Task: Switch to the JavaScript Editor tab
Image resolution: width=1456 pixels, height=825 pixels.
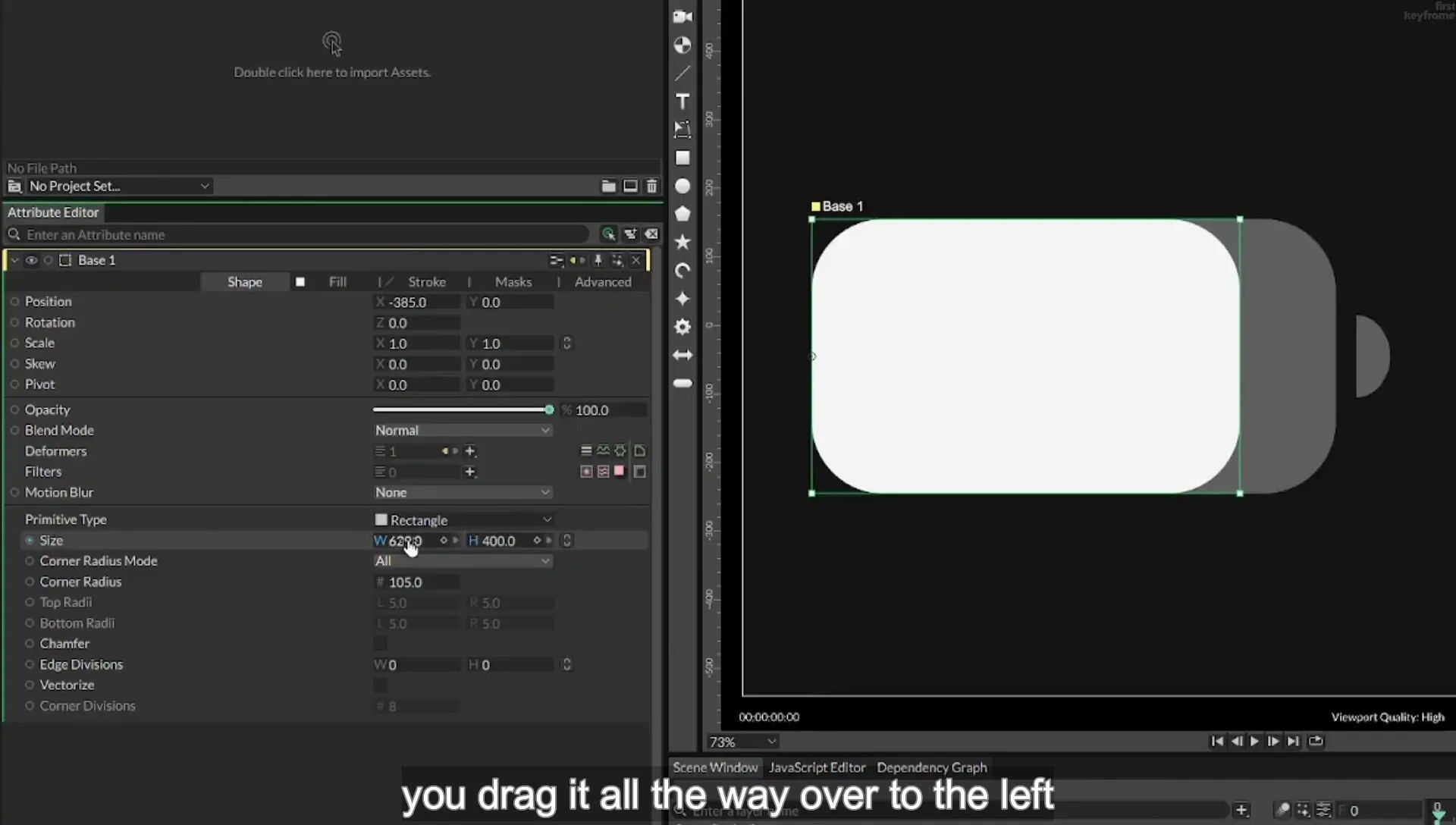Action: (x=817, y=767)
